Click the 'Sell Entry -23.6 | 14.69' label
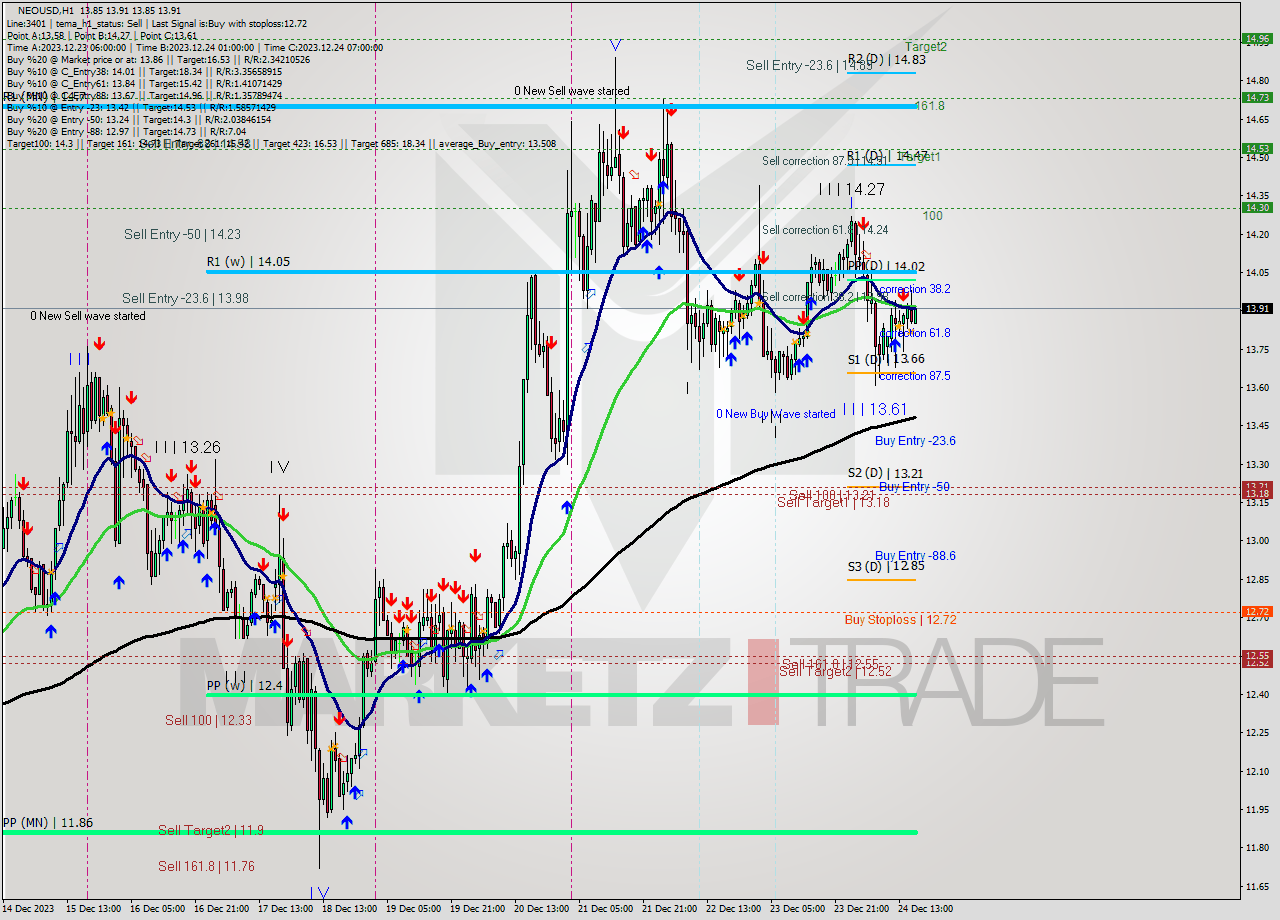 [x=809, y=65]
